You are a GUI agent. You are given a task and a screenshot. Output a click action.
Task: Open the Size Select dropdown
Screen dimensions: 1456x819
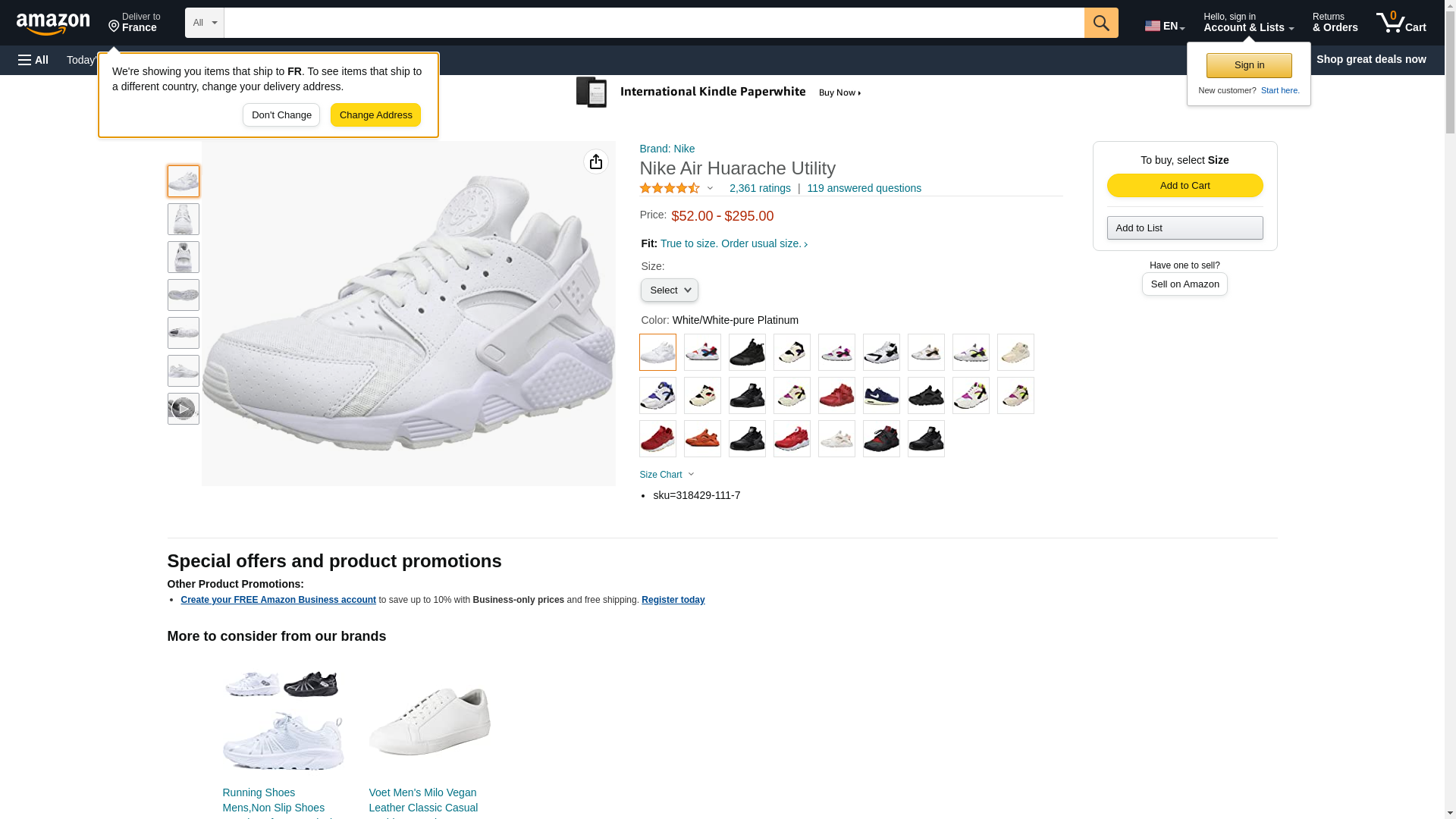point(669,290)
